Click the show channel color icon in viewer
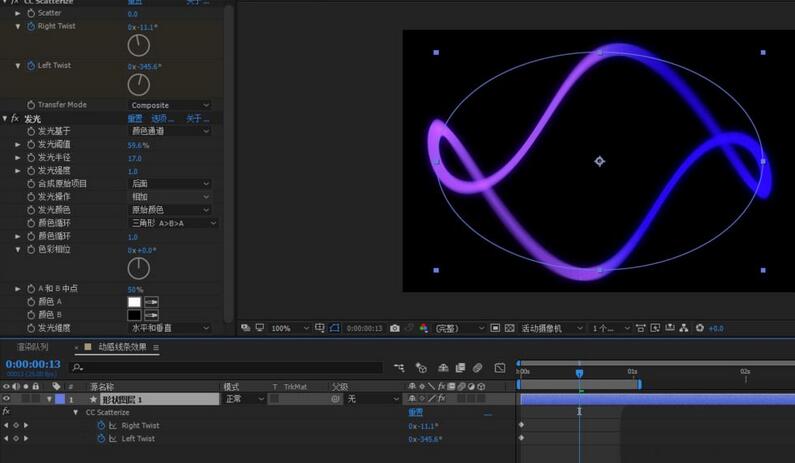795x463 pixels. [x=423, y=328]
